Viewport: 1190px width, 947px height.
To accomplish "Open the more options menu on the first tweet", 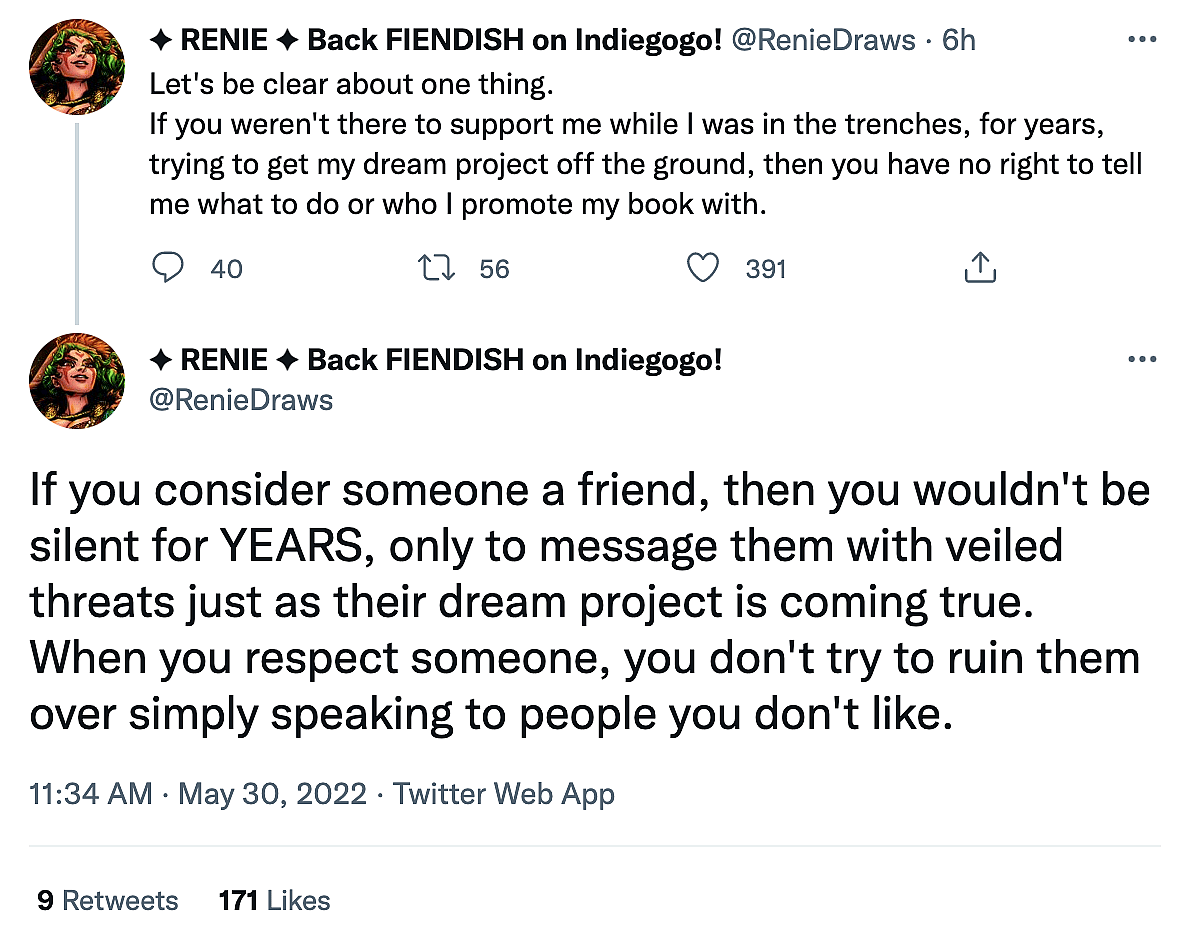I will [1141, 40].
